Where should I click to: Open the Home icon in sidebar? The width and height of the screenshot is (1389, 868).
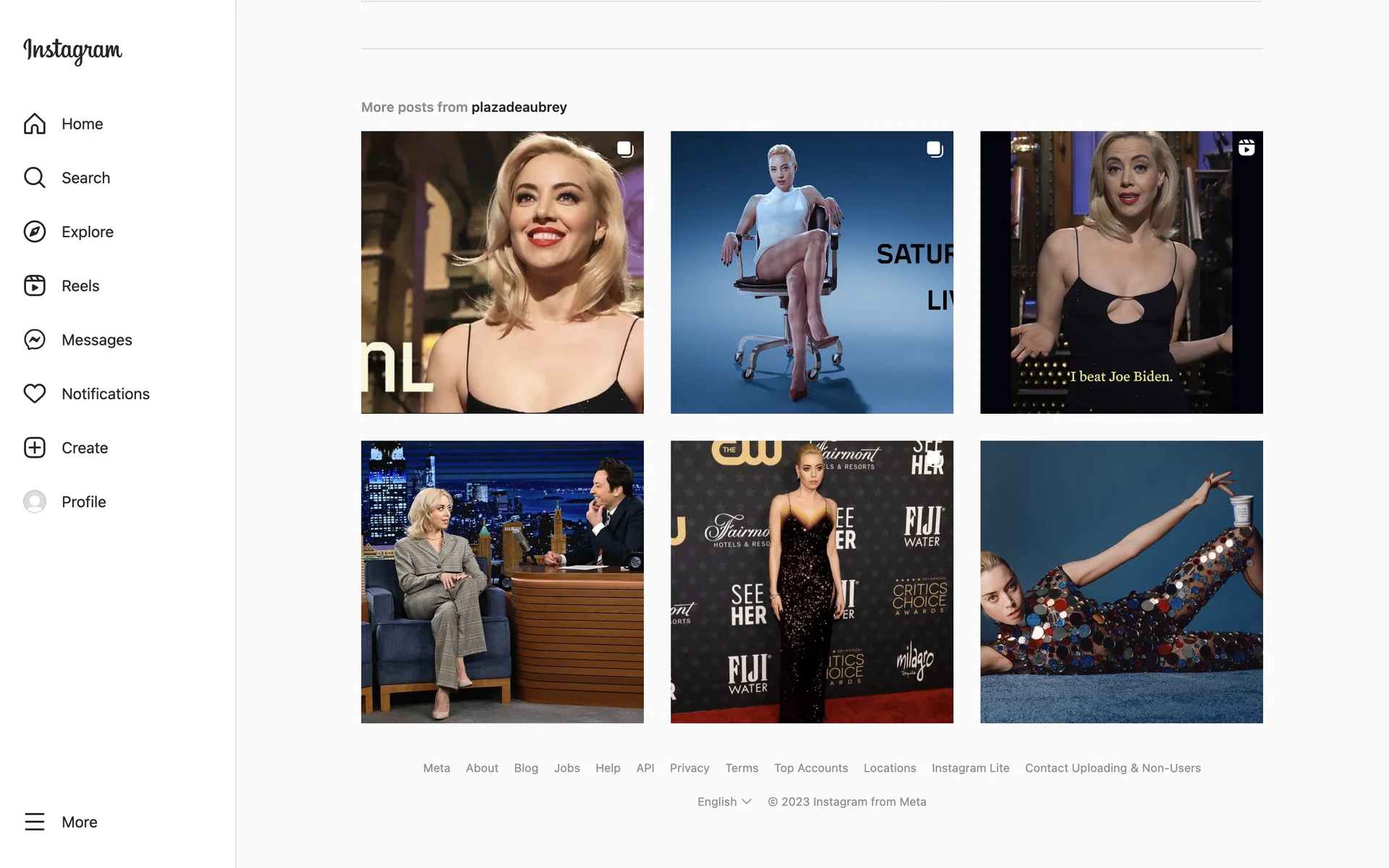(x=35, y=124)
